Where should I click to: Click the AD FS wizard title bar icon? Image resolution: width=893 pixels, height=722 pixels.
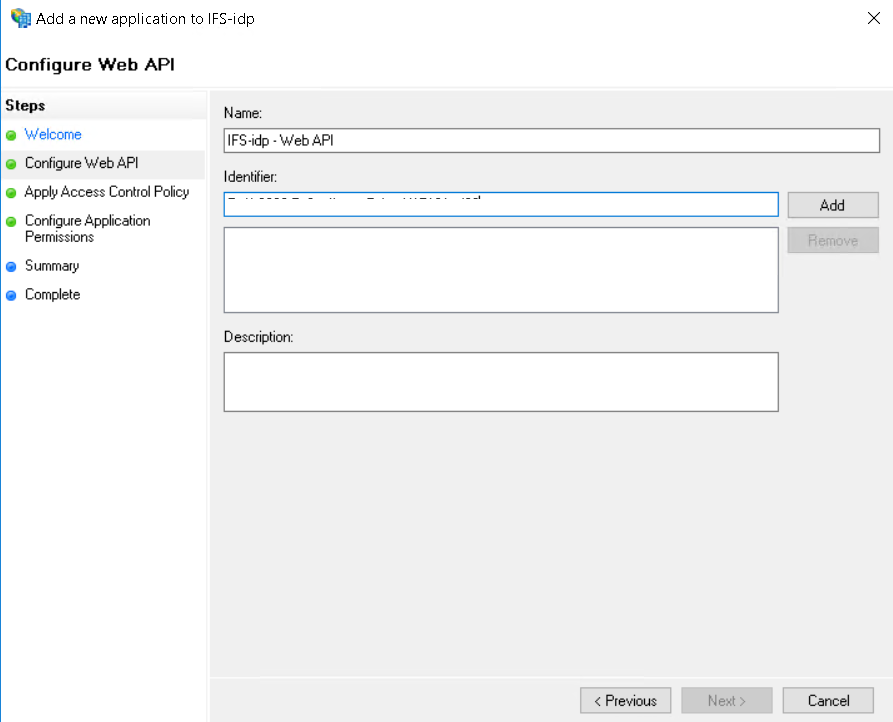click(21, 18)
